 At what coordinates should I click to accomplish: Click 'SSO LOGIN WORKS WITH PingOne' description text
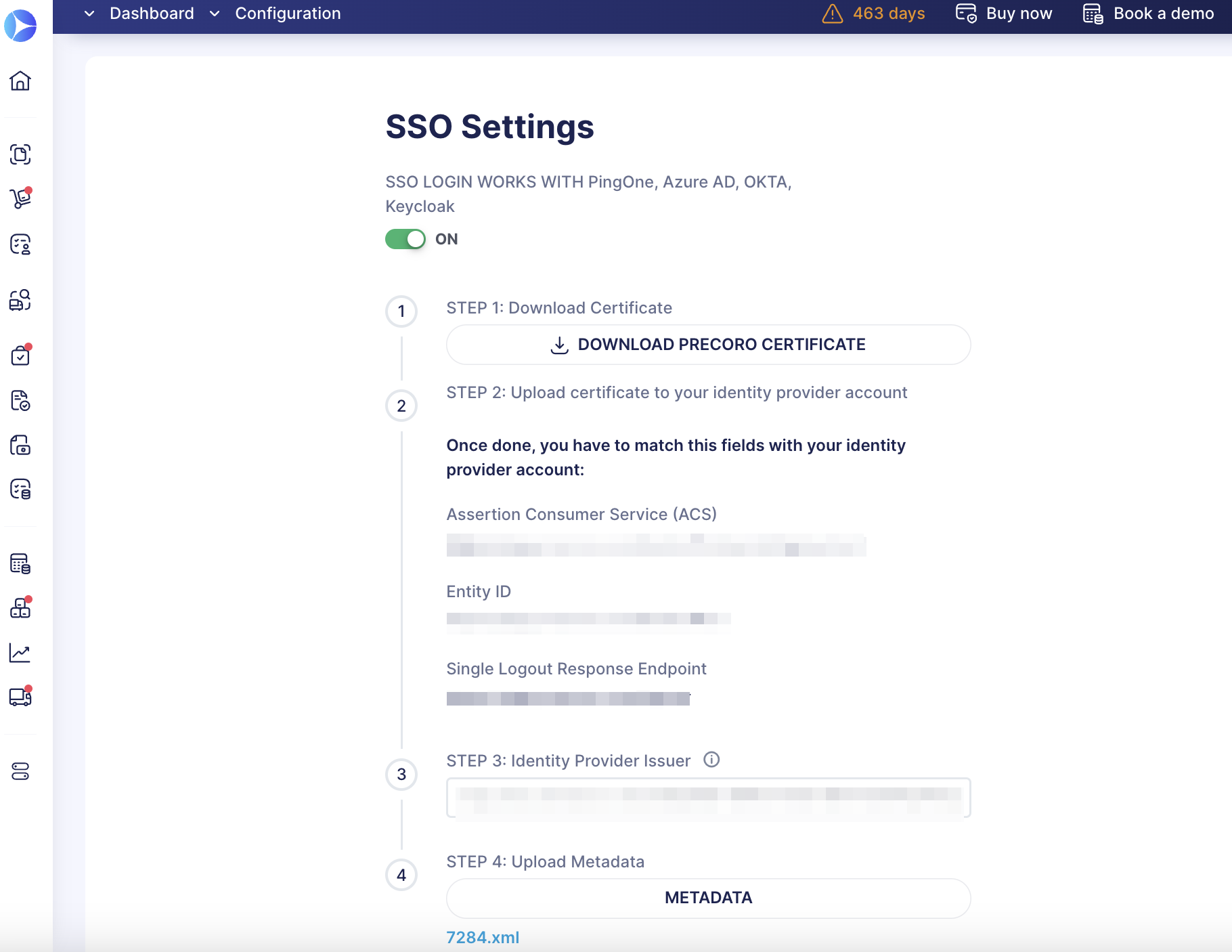pos(588,194)
